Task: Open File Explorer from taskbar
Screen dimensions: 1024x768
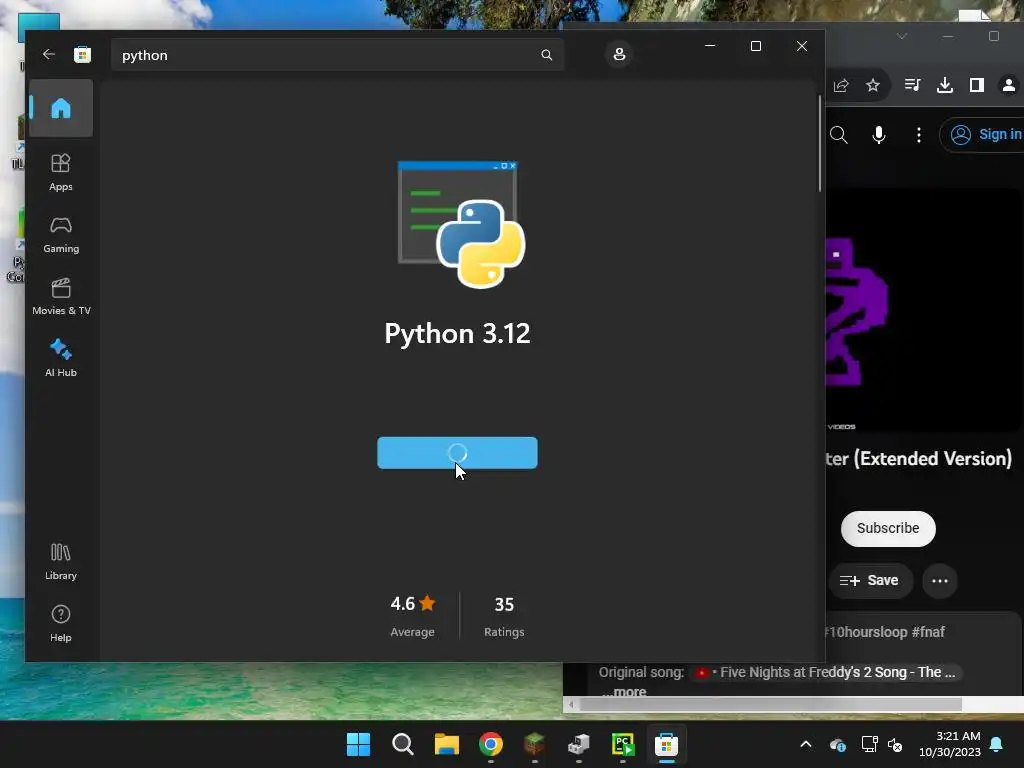Action: [447, 744]
